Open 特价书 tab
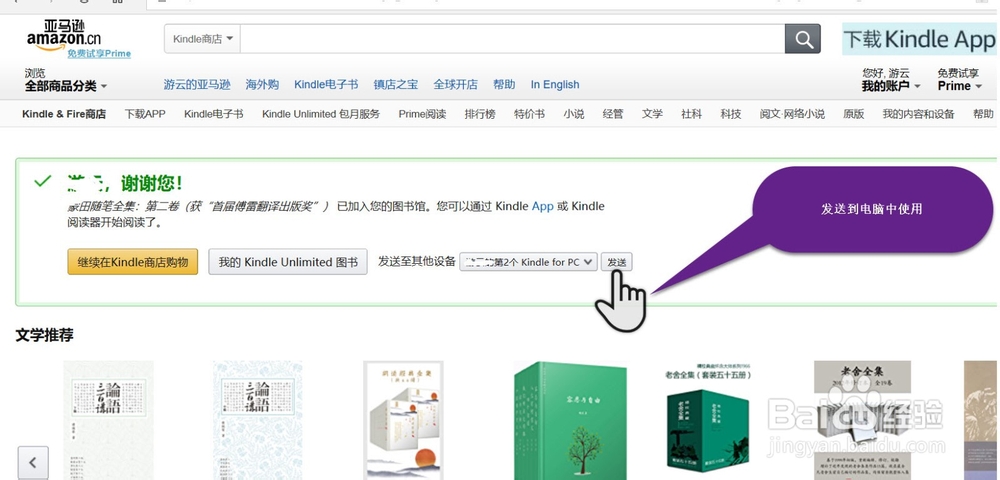The height and width of the screenshot is (480, 1000). click(529, 114)
